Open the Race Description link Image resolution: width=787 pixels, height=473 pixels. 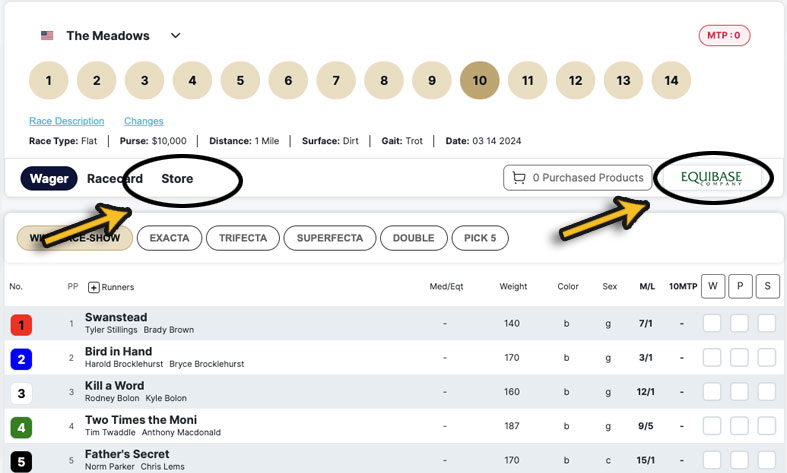click(66, 121)
